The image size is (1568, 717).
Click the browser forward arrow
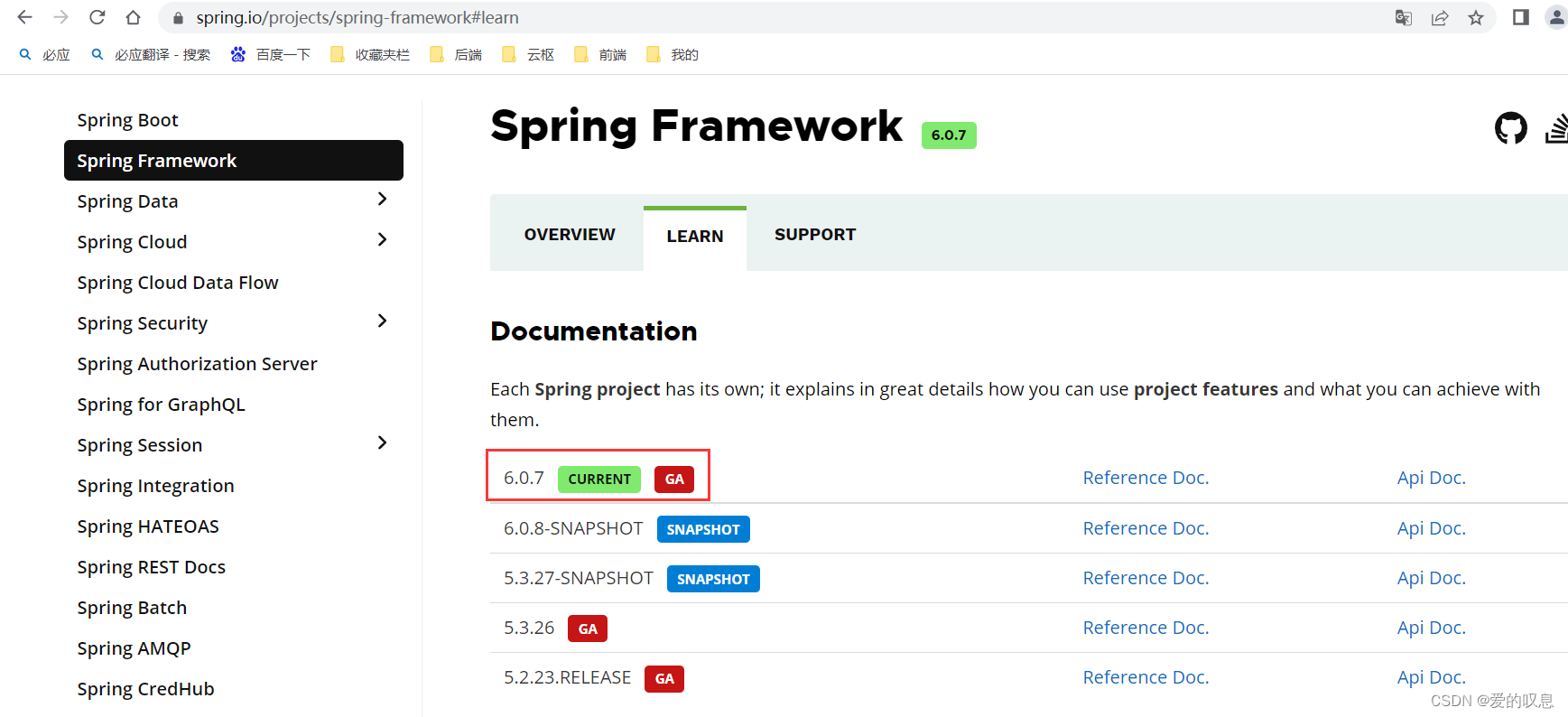(x=60, y=17)
